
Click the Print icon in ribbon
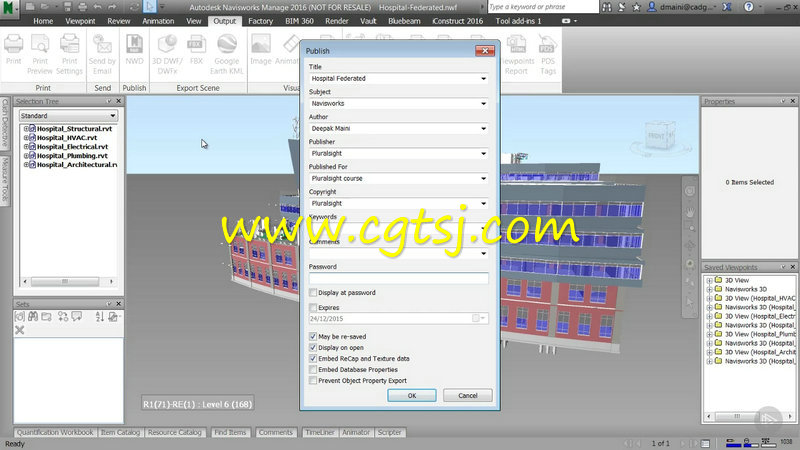coord(14,45)
